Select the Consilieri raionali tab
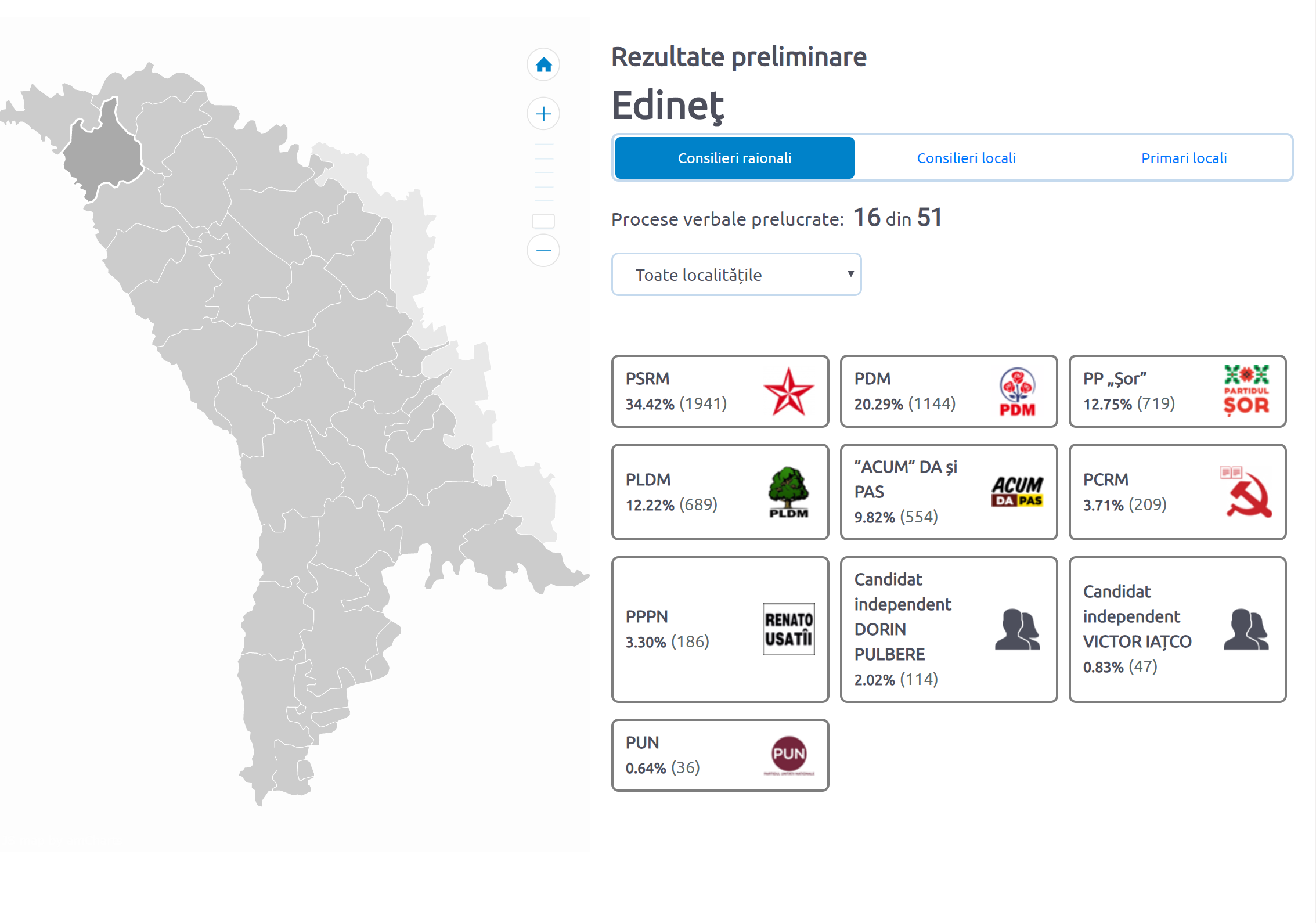The image size is (1316, 923). [x=734, y=158]
